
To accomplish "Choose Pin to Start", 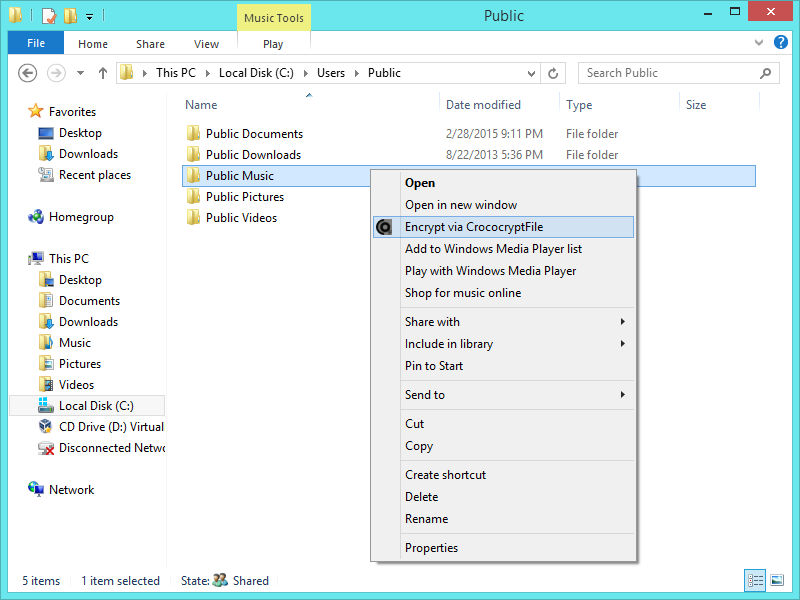I will (x=504, y=366).
